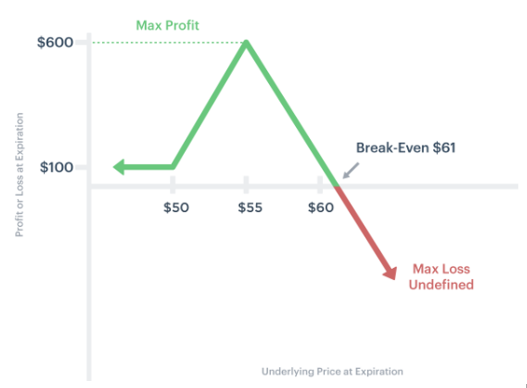This screenshot has height=388, width=527.
Task: Click the $60 tick mark on axis
Action: [x=320, y=184]
